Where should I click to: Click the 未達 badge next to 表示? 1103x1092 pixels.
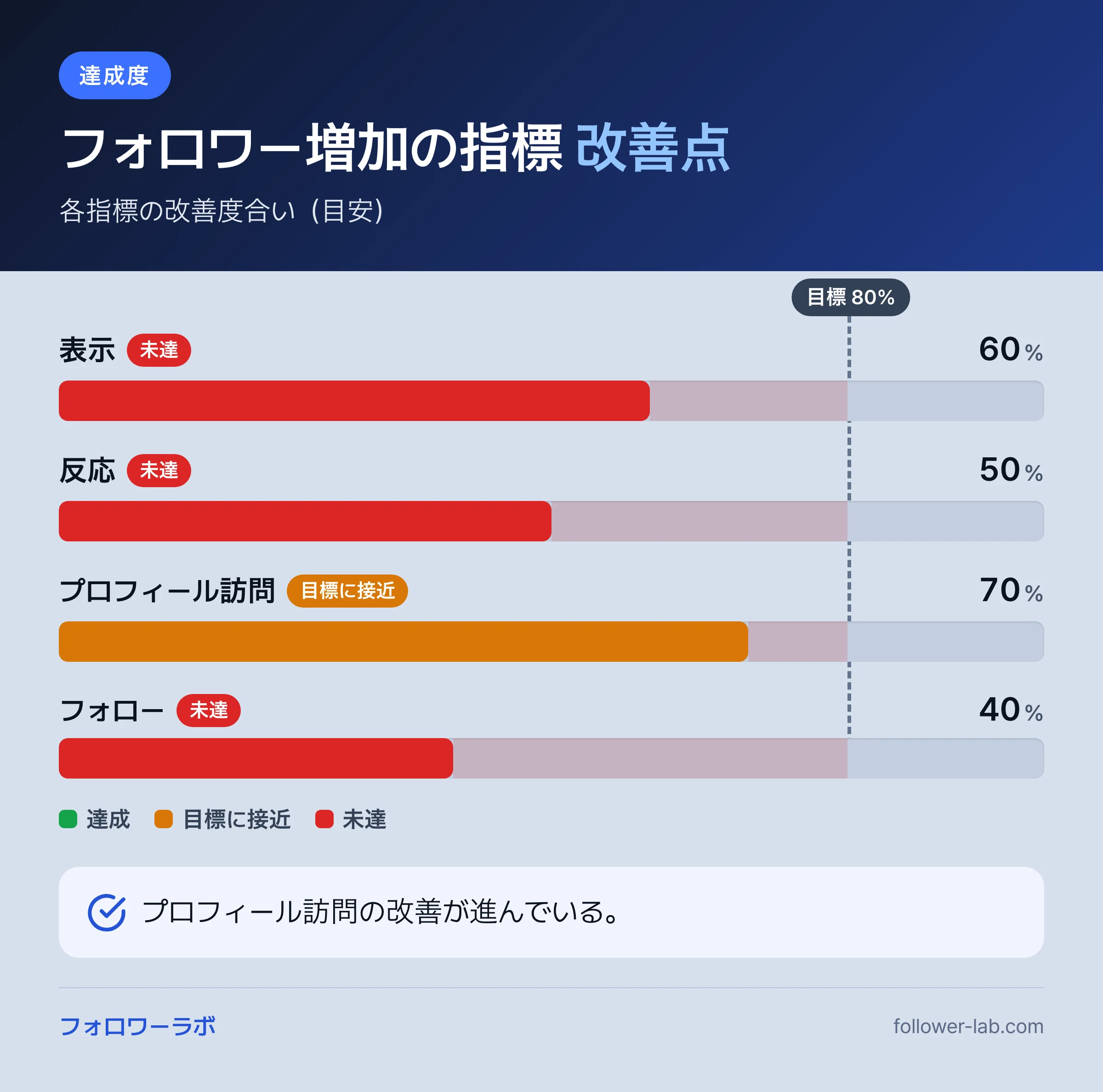pyautogui.click(x=159, y=350)
